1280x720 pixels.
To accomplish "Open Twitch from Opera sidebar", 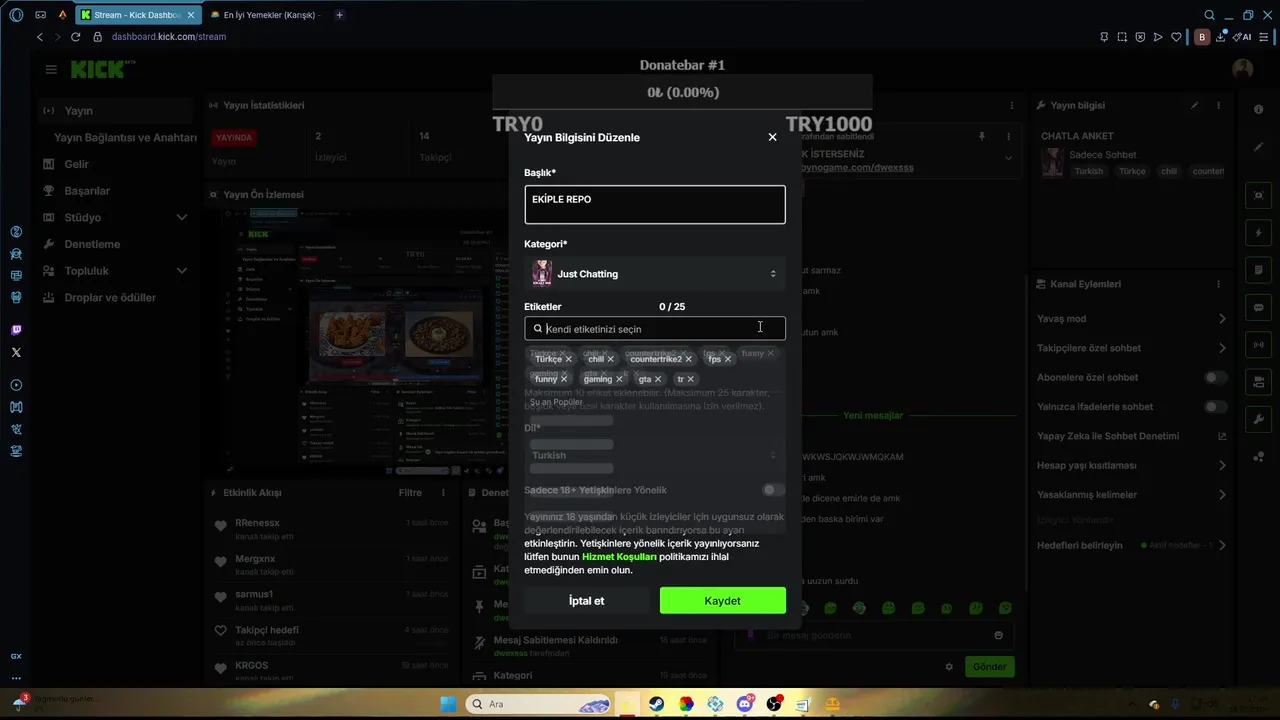I will [16, 330].
